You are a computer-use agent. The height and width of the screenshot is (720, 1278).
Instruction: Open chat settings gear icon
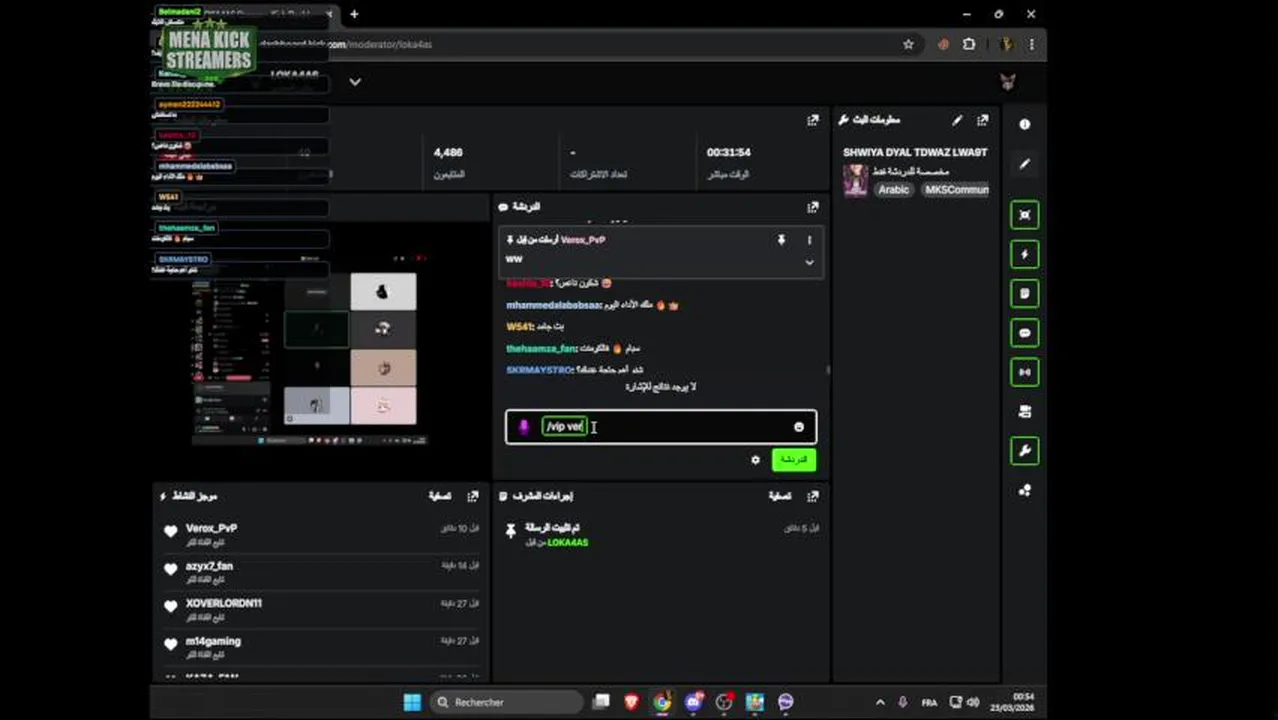(x=755, y=460)
